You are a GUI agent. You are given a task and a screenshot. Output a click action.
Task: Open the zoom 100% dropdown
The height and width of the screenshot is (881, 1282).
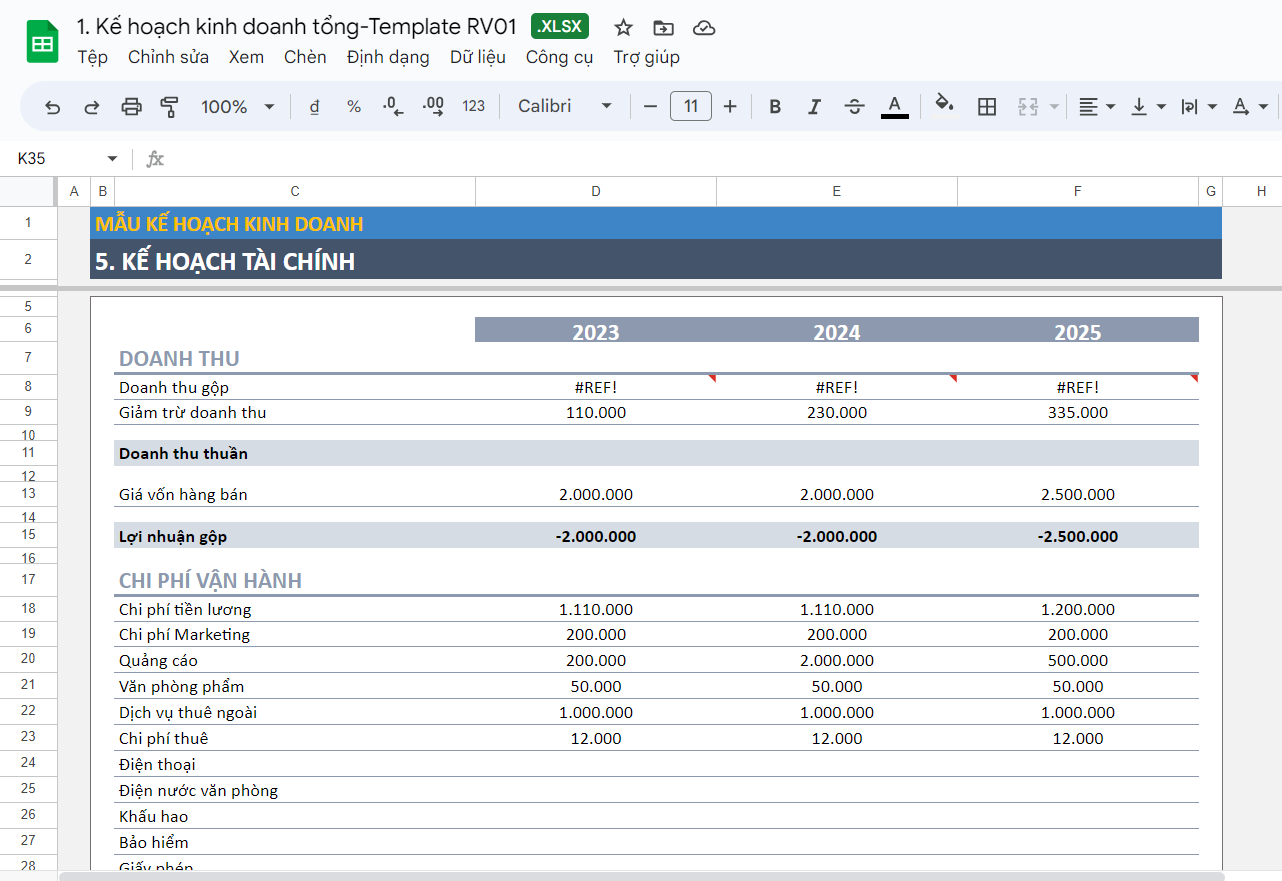point(238,106)
